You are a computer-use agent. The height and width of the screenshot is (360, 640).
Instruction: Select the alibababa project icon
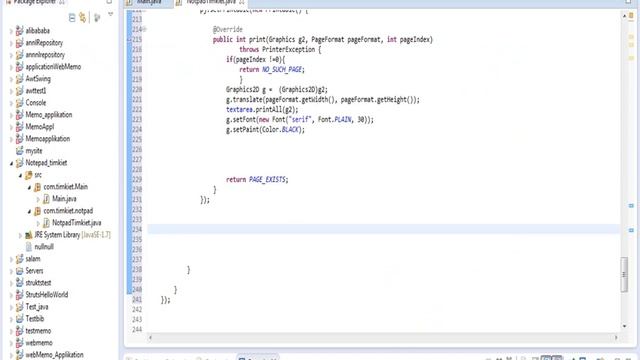click(x=19, y=31)
